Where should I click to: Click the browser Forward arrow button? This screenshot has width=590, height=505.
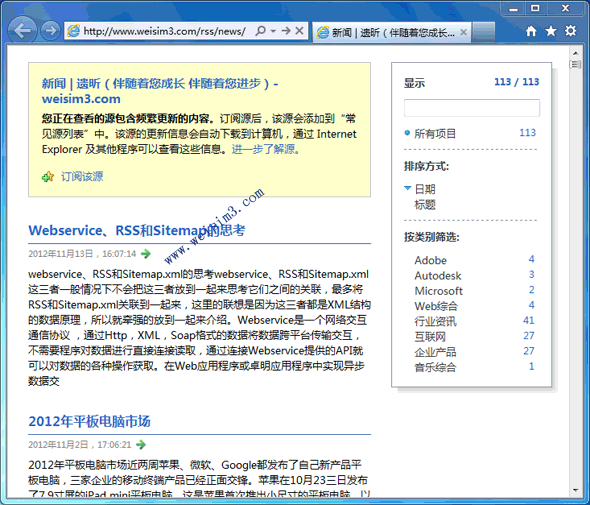tap(50, 30)
